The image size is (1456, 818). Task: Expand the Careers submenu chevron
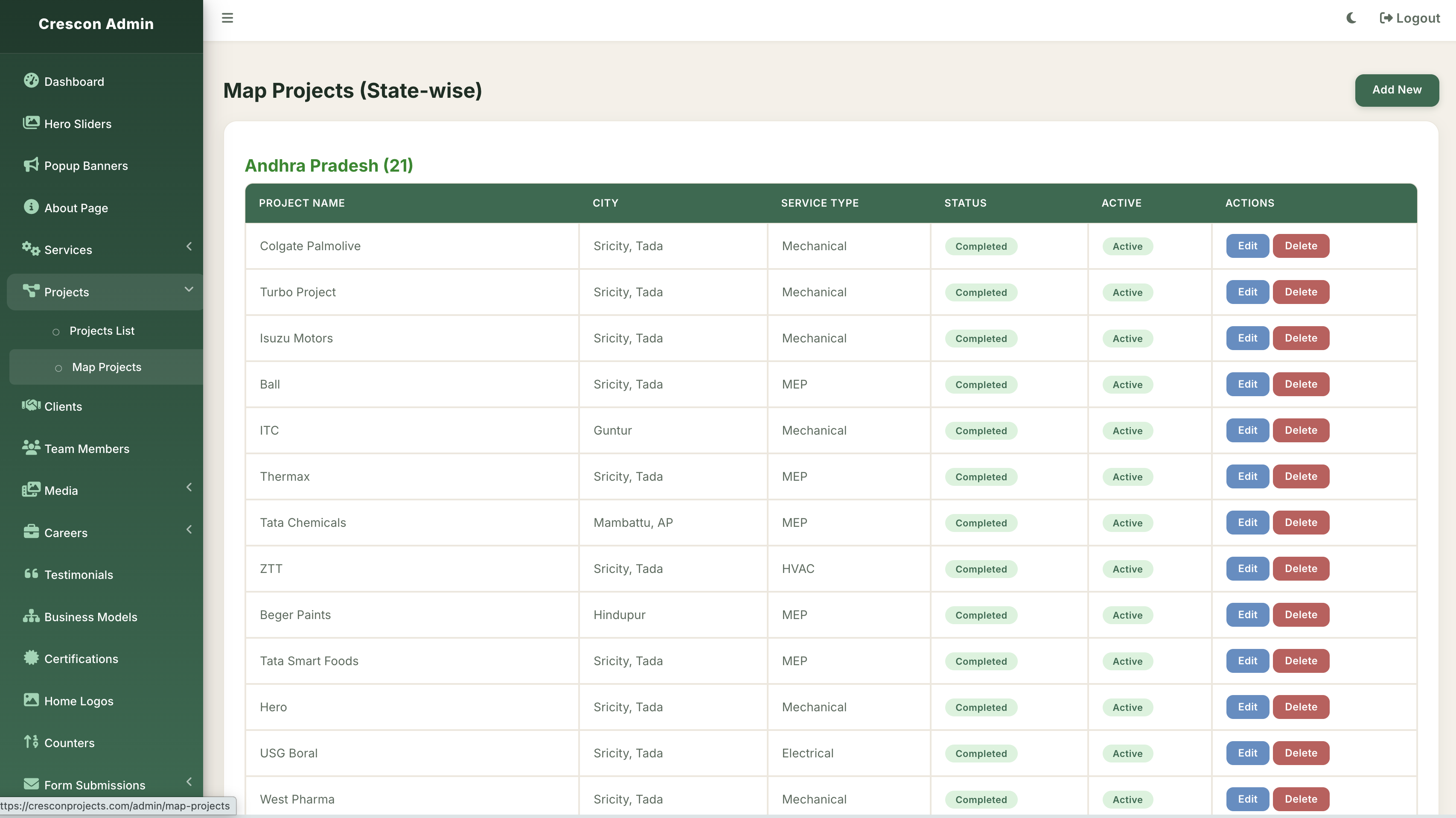coord(189,530)
